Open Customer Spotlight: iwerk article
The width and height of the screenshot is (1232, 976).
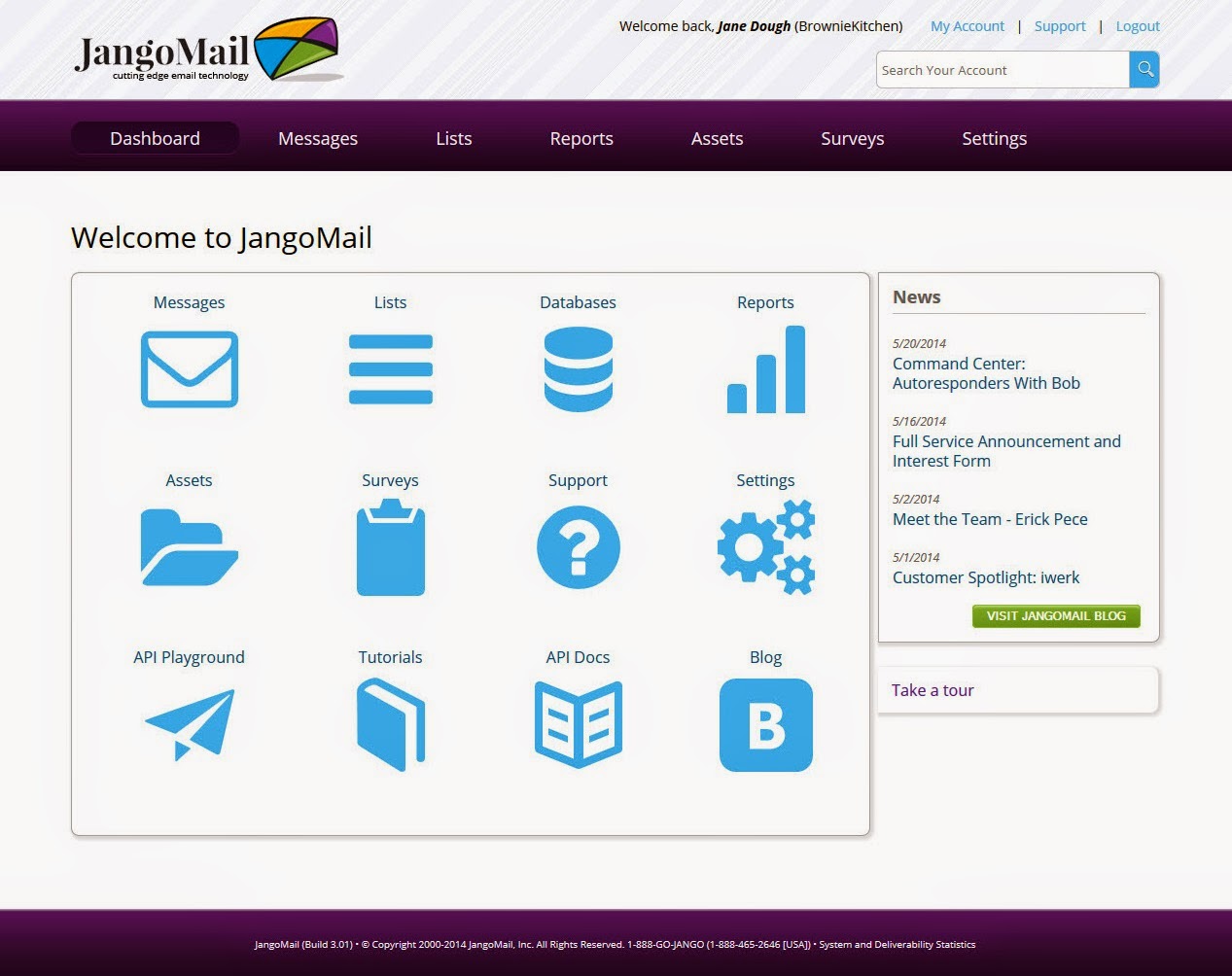[x=986, y=577]
